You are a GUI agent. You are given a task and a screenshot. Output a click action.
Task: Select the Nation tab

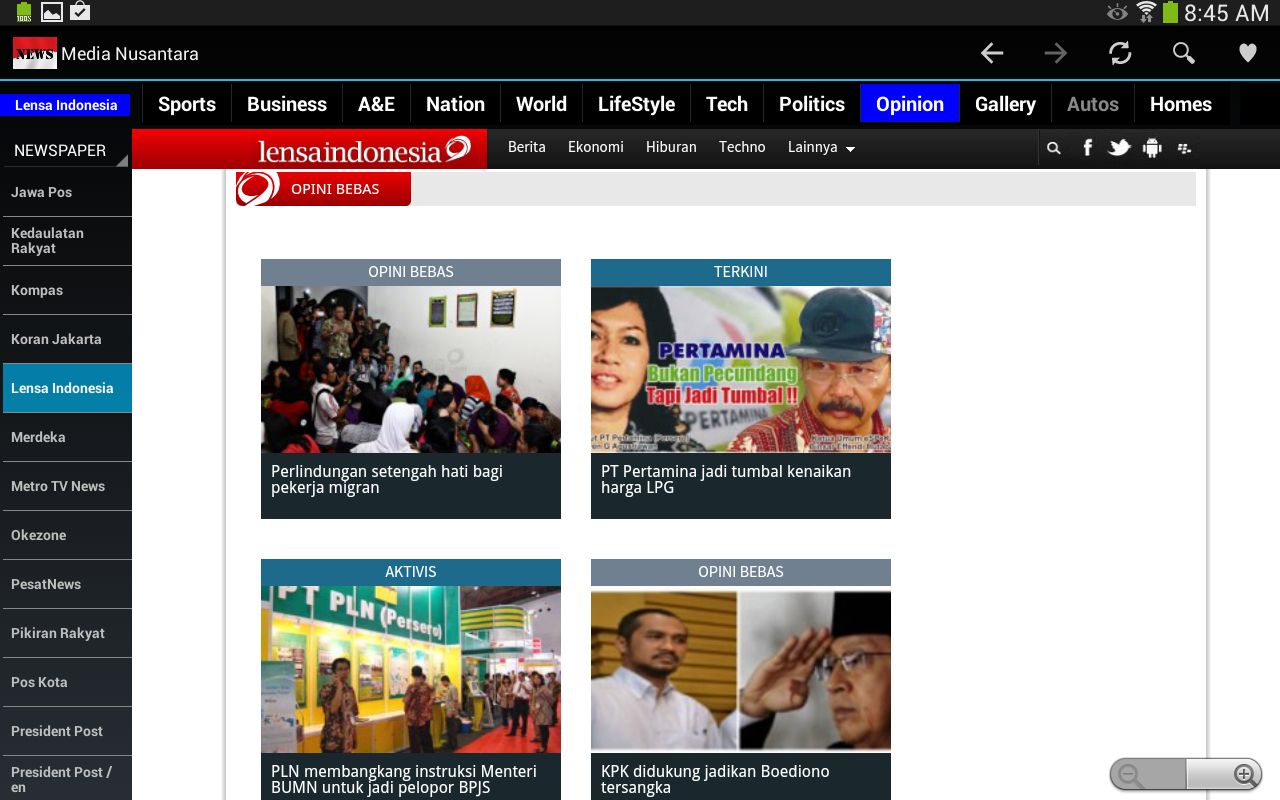click(x=455, y=104)
